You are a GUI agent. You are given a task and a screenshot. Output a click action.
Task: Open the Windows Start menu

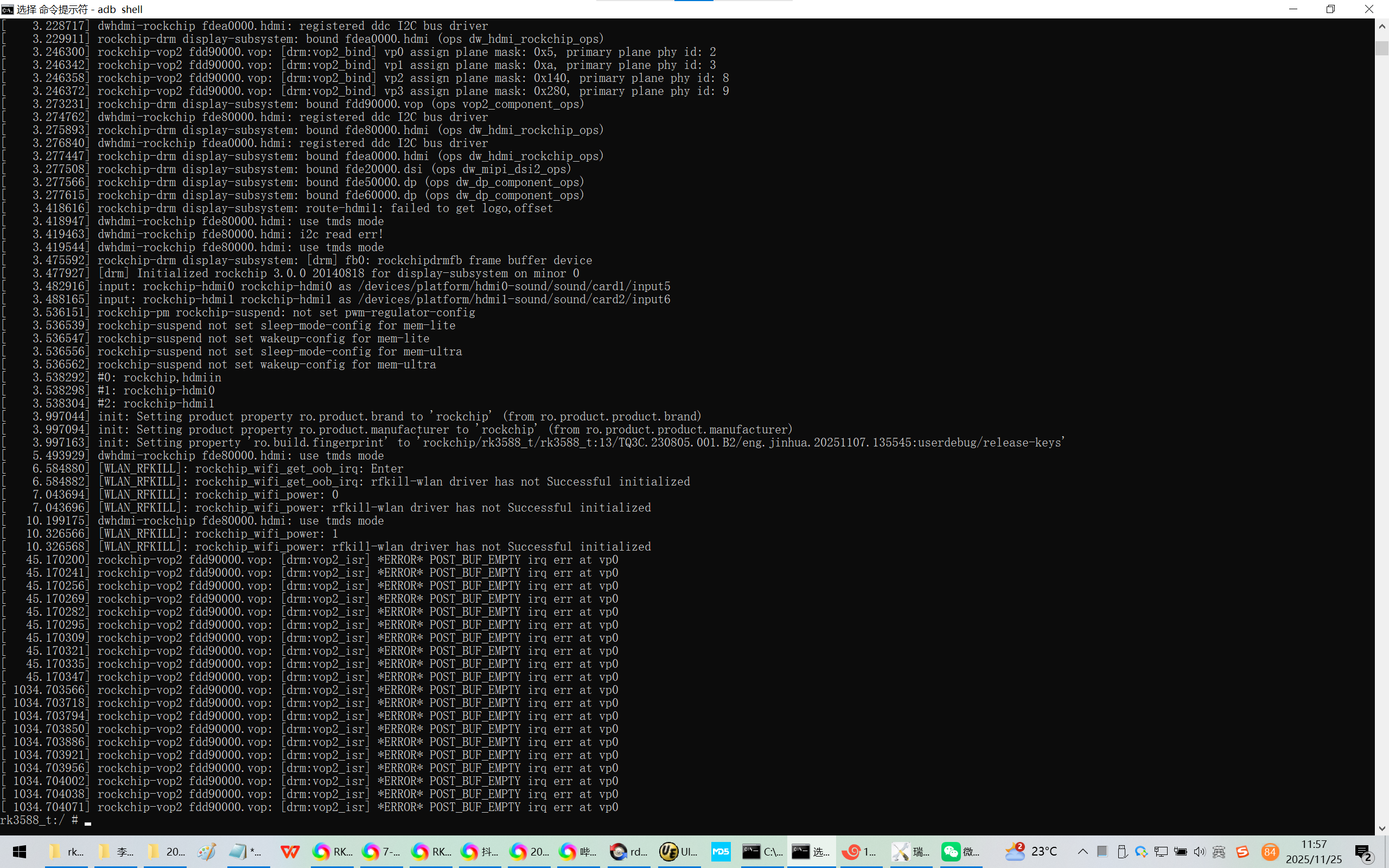pos(20,852)
